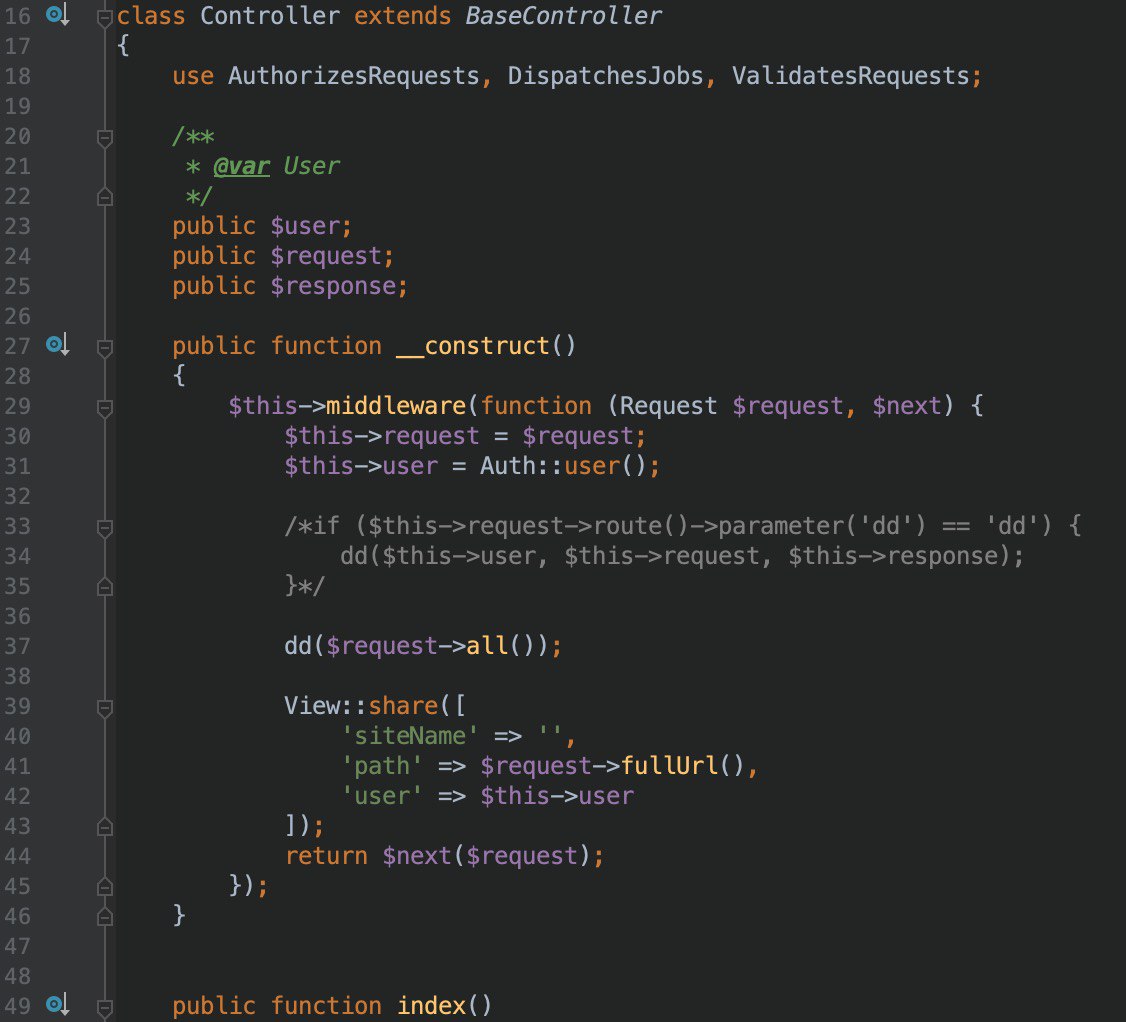Click the Controller class name on line 16
Image resolution: width=1126 pixels, height=1022 pixels.
pos(269,16)
